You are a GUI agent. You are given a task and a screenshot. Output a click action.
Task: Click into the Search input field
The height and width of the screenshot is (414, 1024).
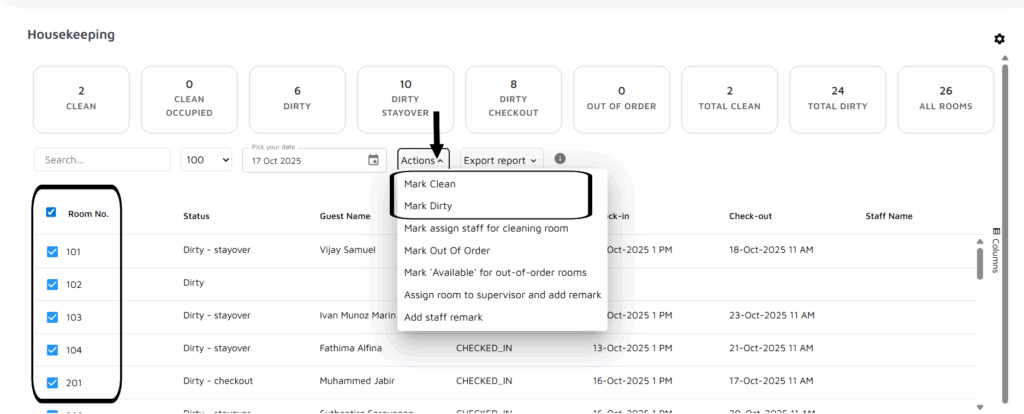click(102, 160)
